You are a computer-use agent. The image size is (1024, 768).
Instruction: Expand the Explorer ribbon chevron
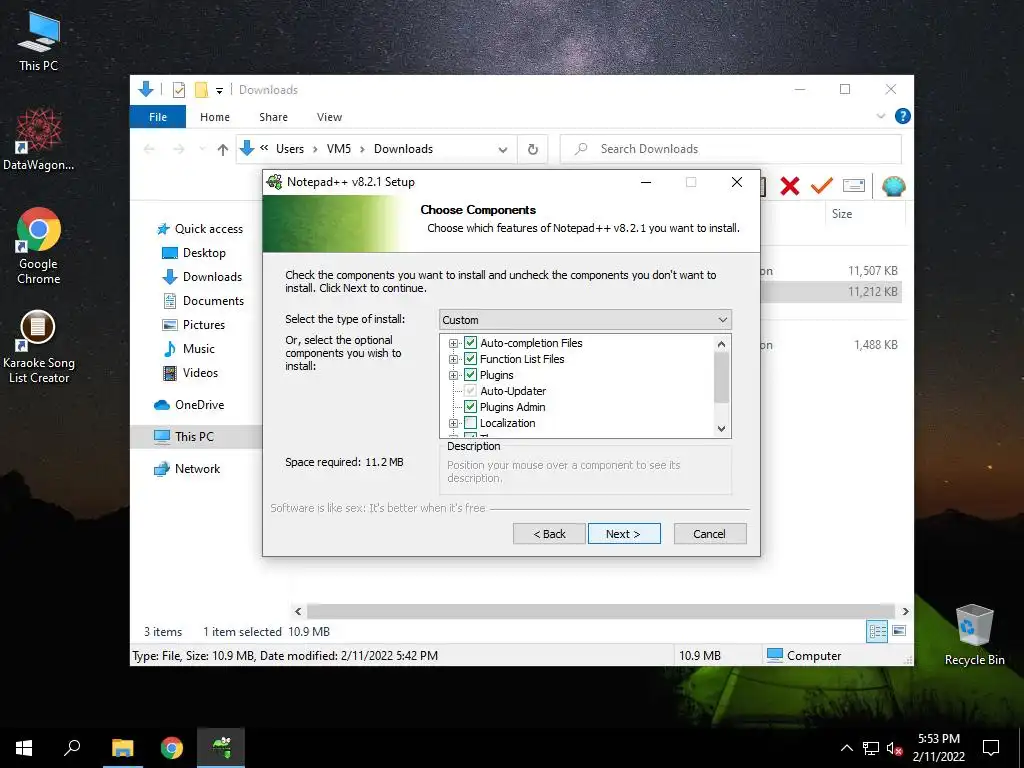point(880,116)
